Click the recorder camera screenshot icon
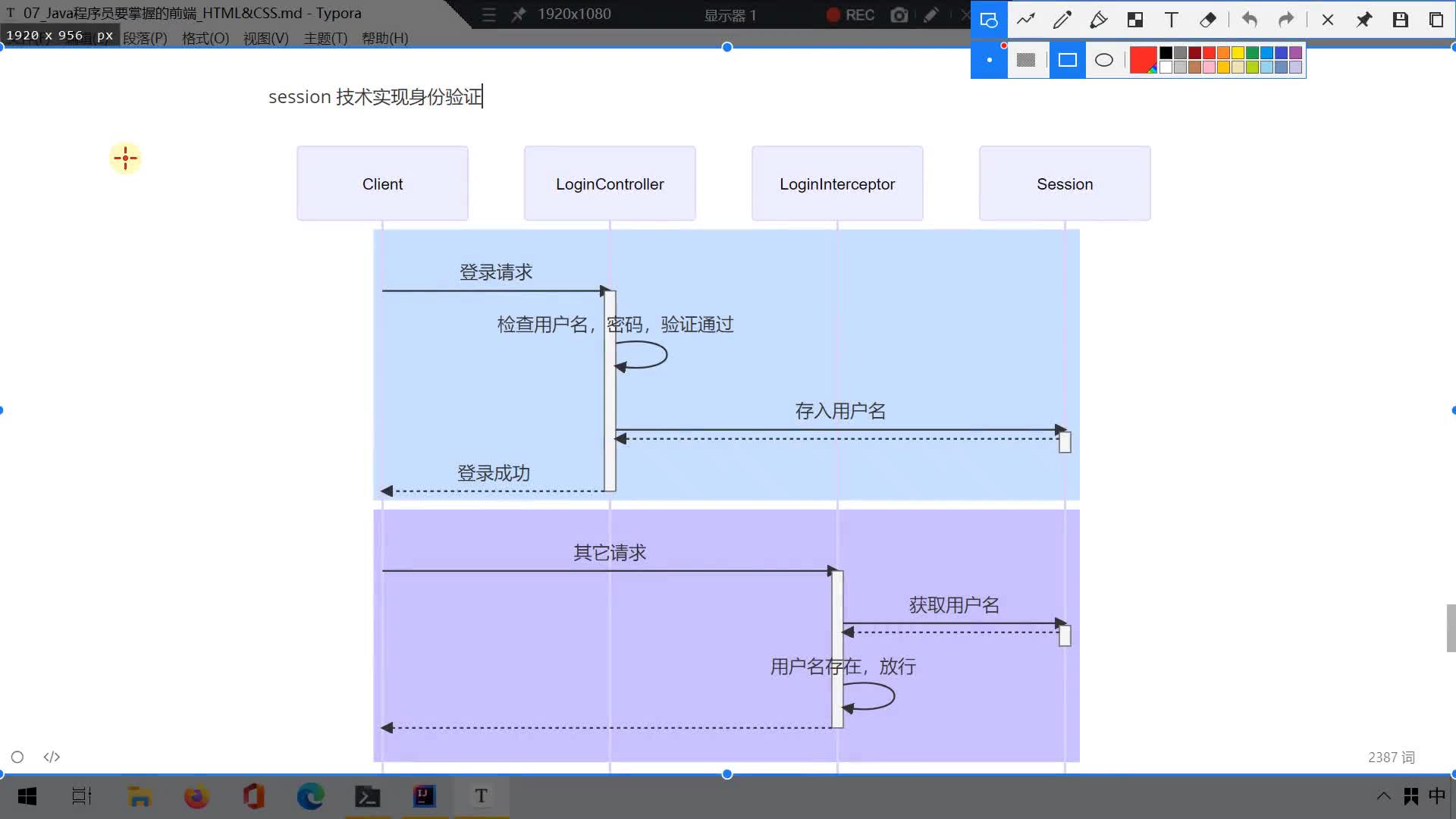 coord(899,15)
